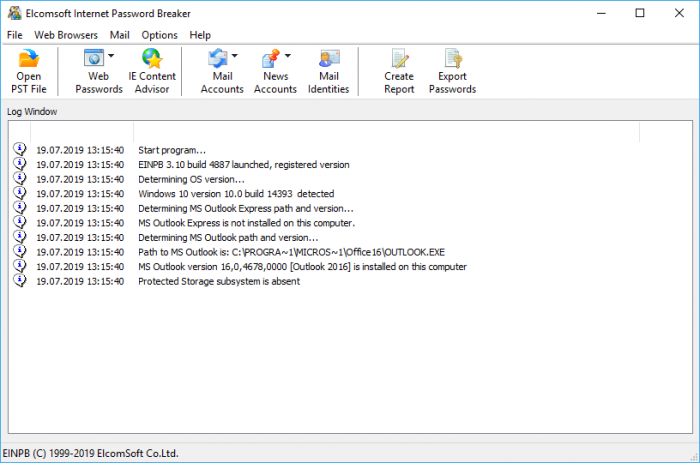Open the Help menu
The image size is (700, 463).
pos(200,35)
